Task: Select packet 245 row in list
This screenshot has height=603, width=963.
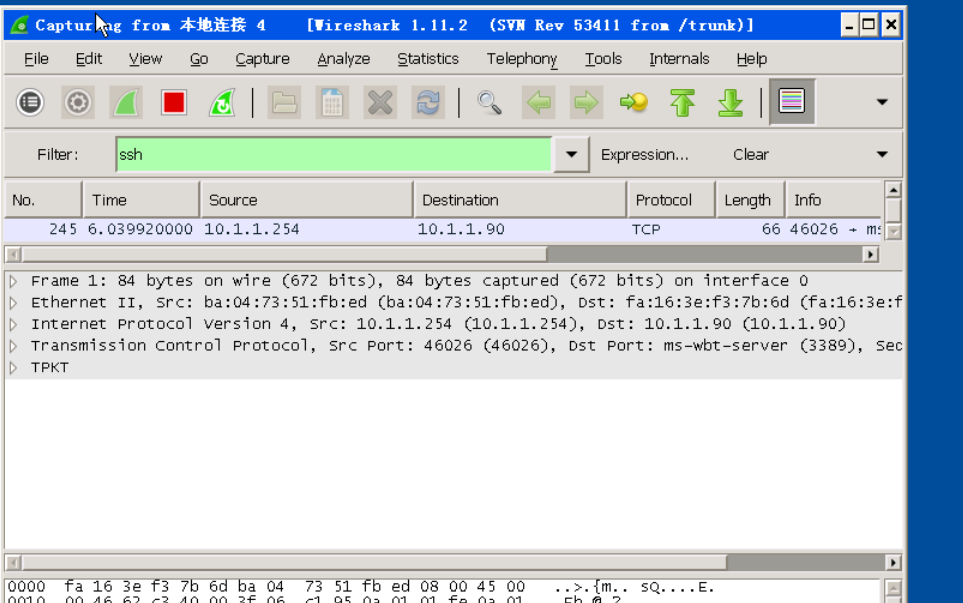Action: tap(442, 230)
